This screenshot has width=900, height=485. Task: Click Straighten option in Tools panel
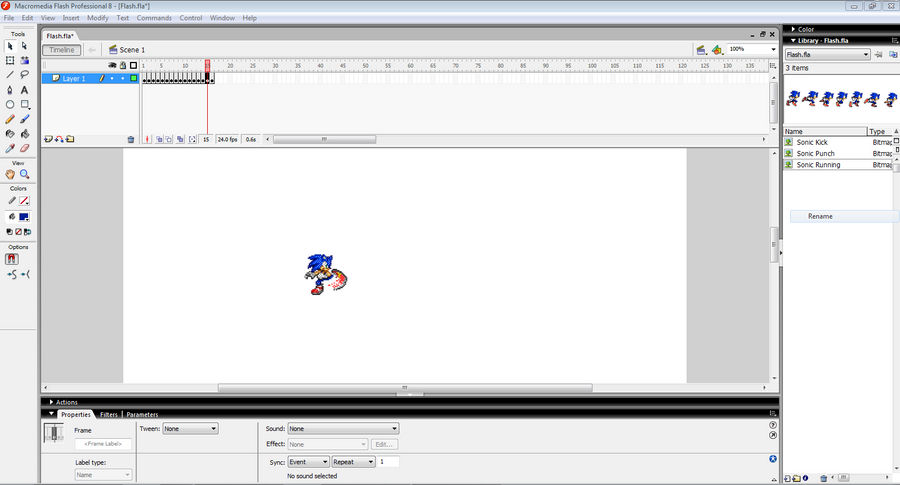25,274
